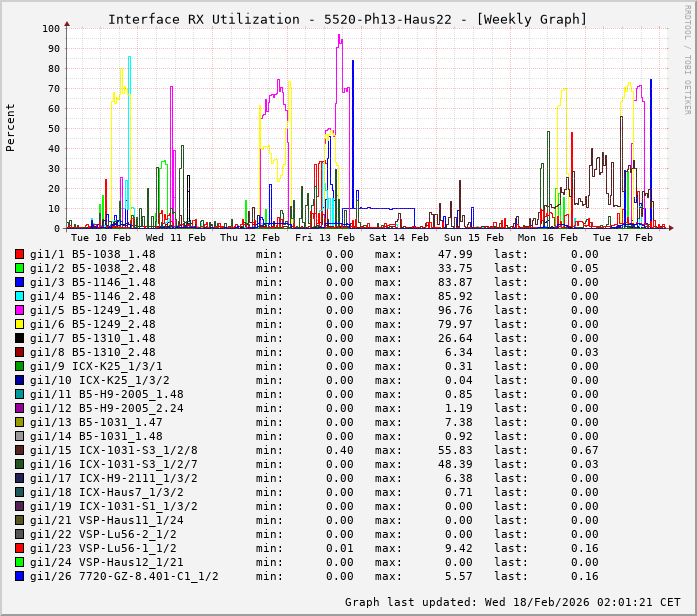The width and height of the screenshot is (697, 616).
Task: Click the Percent y-axis label
Action: [x=11, y=127]
